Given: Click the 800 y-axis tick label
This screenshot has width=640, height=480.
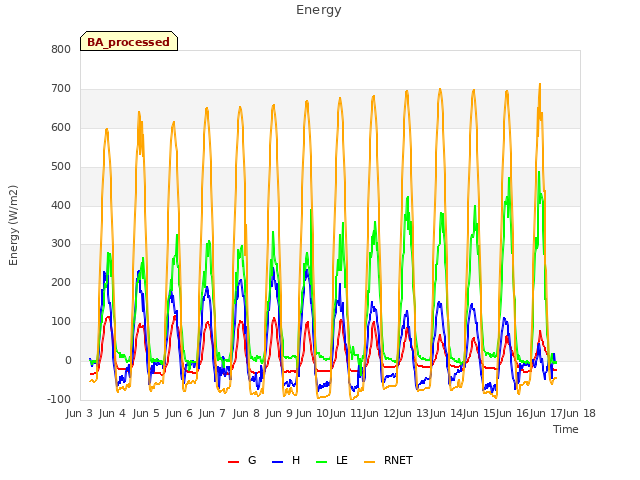Looking at the screenshot, I should [x=61, y=49].
